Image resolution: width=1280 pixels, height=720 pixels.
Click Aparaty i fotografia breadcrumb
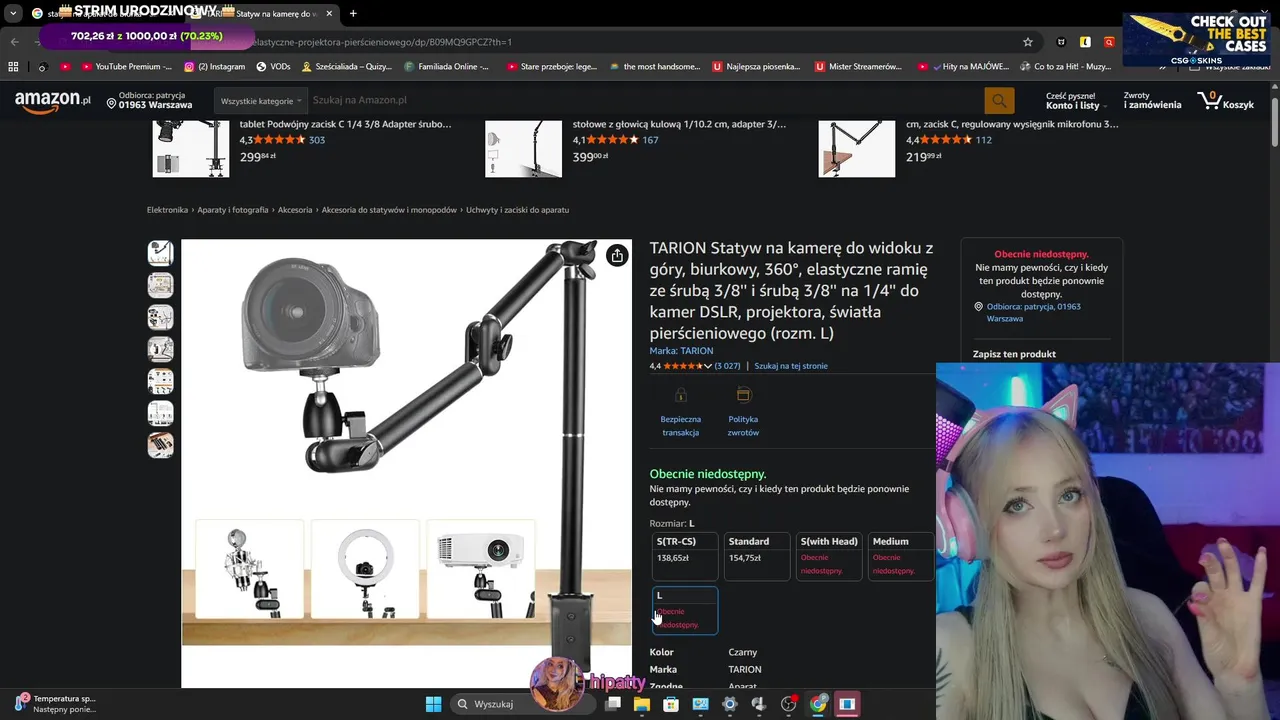[233, 210]
